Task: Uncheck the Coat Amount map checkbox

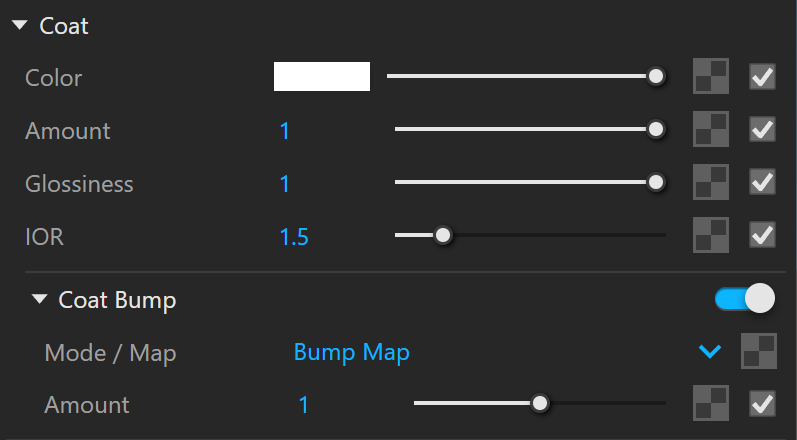Action: (762, 129)
